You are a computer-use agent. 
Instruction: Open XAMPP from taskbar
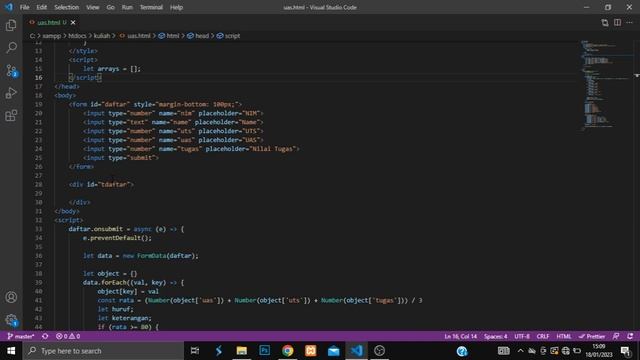point(311,351)
